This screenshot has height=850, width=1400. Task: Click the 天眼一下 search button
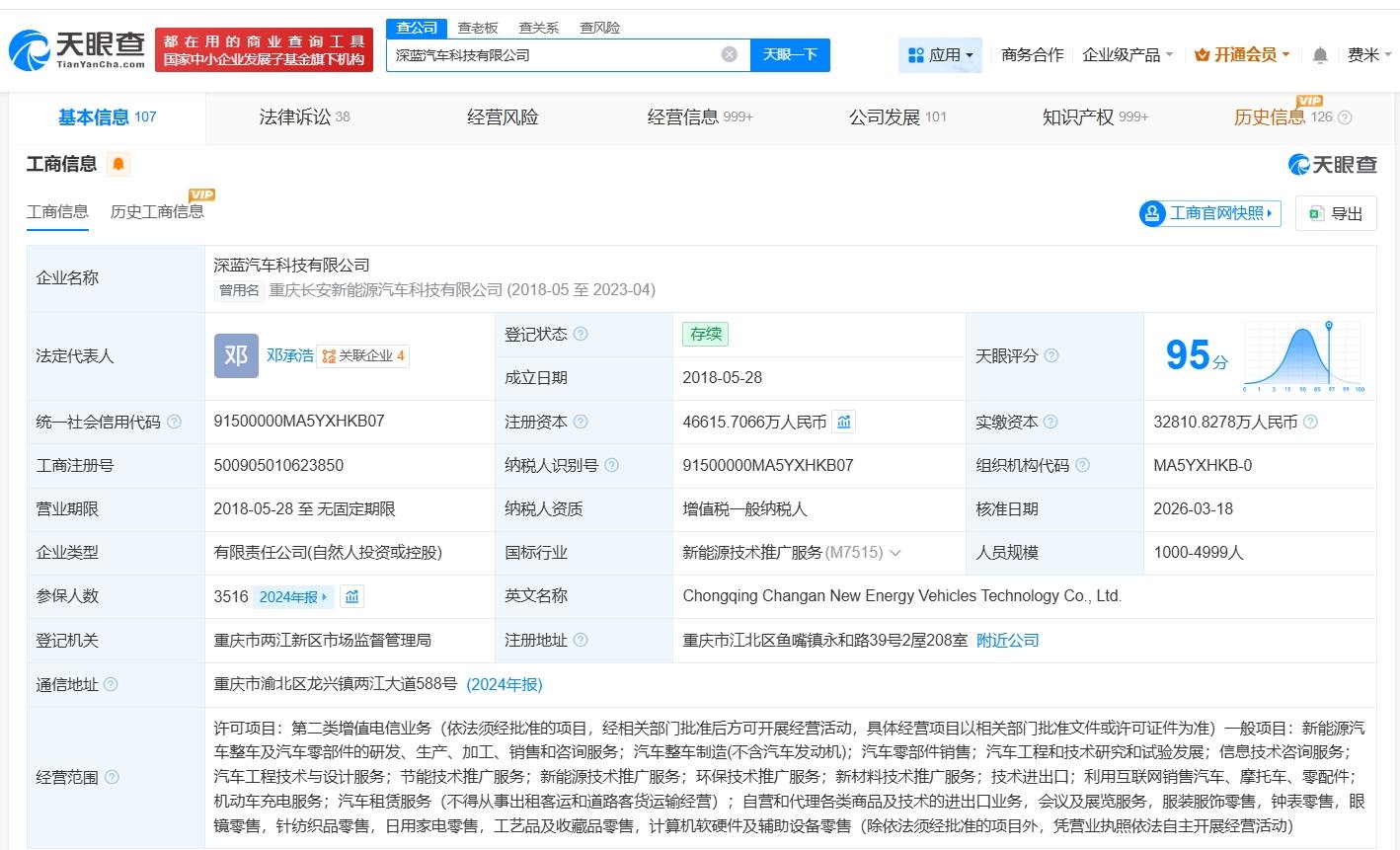[790, 55]
